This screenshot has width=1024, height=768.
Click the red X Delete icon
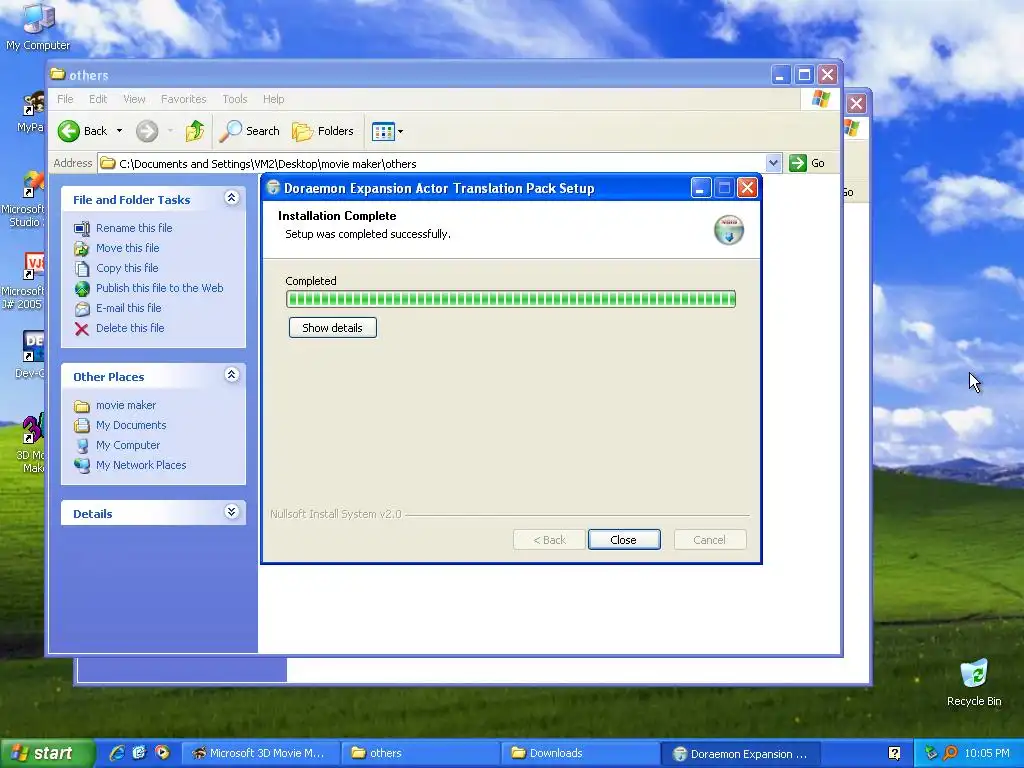(x=82, y=328)
